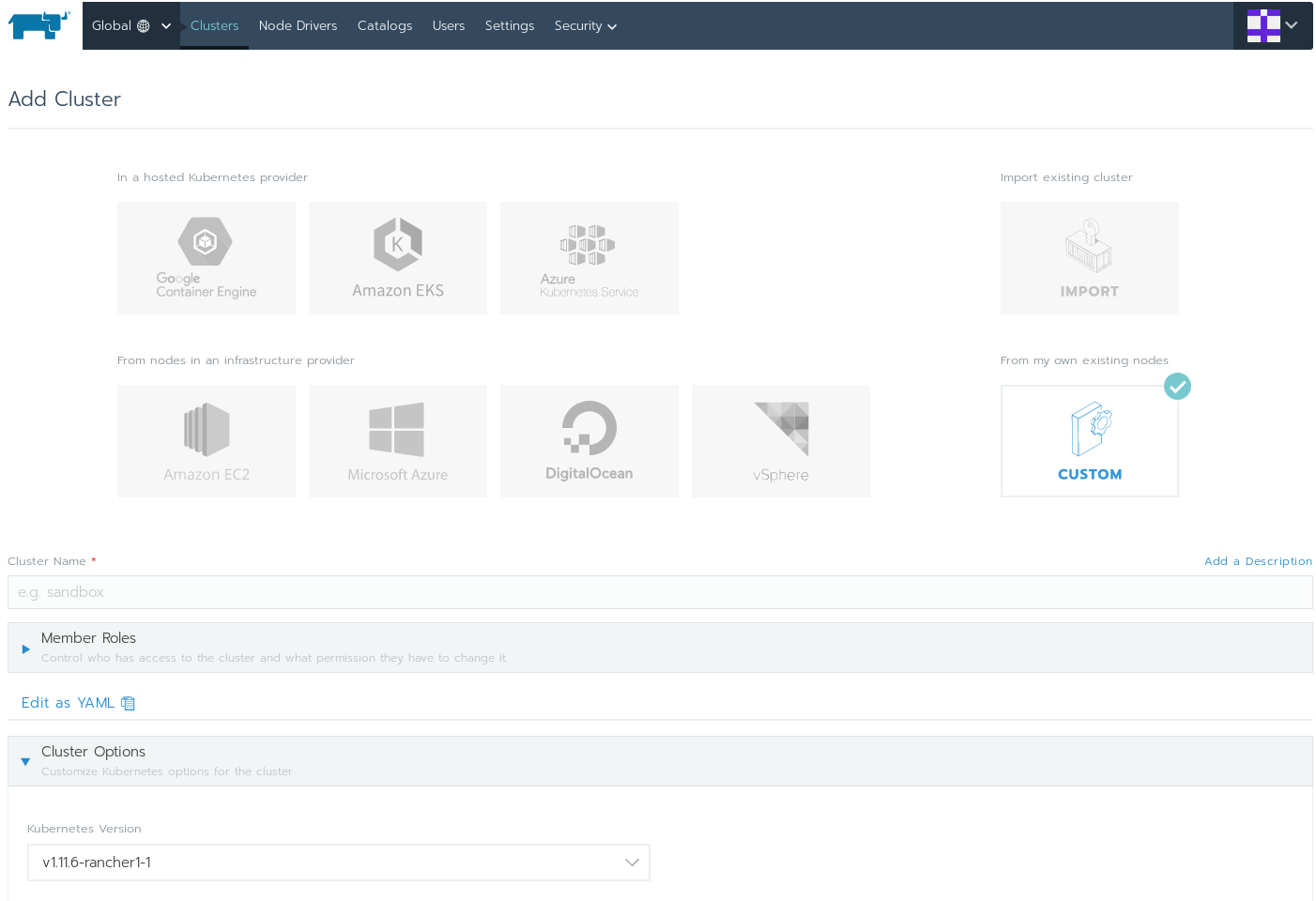1316x901 pixels.
Task: Click the globe icon next to Global
Action: 144,26
